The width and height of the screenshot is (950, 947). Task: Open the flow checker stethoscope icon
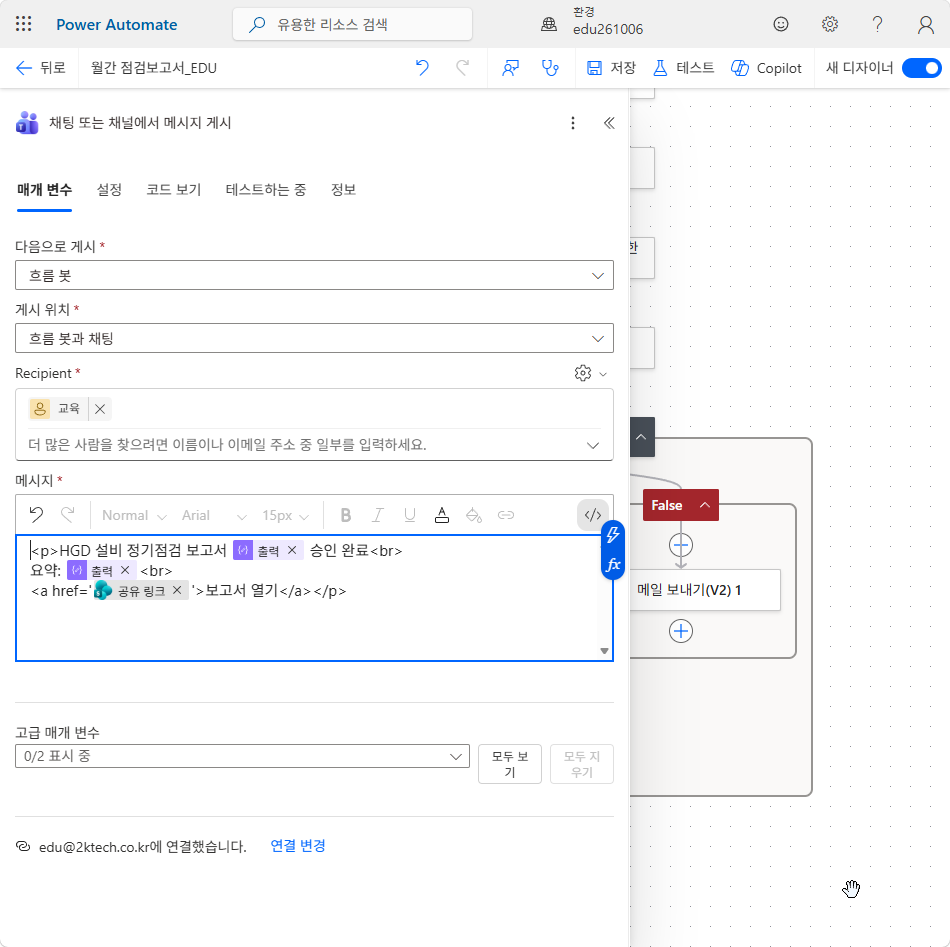pyautogui.click(x=550, y=68)
